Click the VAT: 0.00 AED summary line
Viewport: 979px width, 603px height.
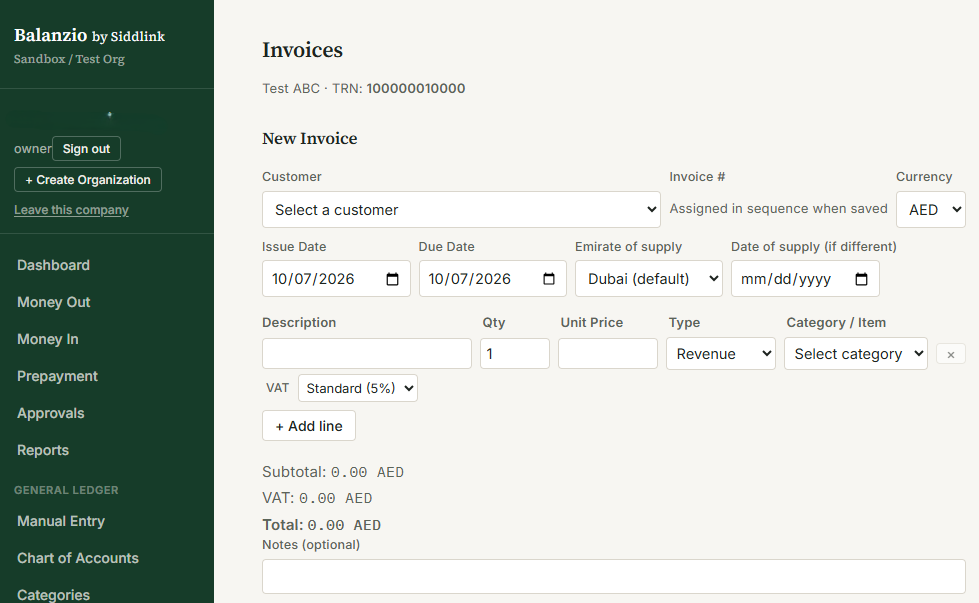[x=317, y=498]
